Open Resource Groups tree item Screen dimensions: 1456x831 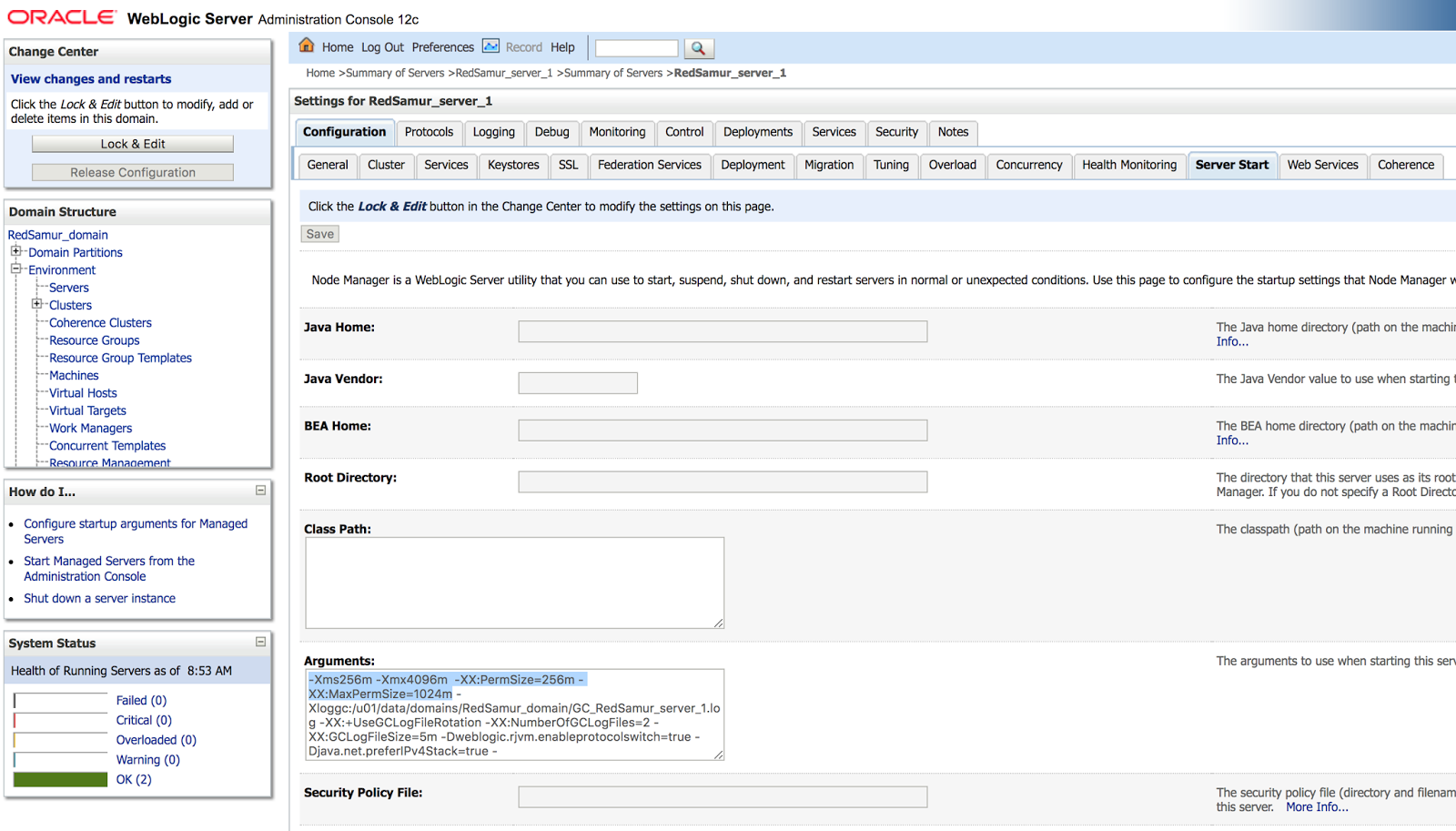point(95,340)
